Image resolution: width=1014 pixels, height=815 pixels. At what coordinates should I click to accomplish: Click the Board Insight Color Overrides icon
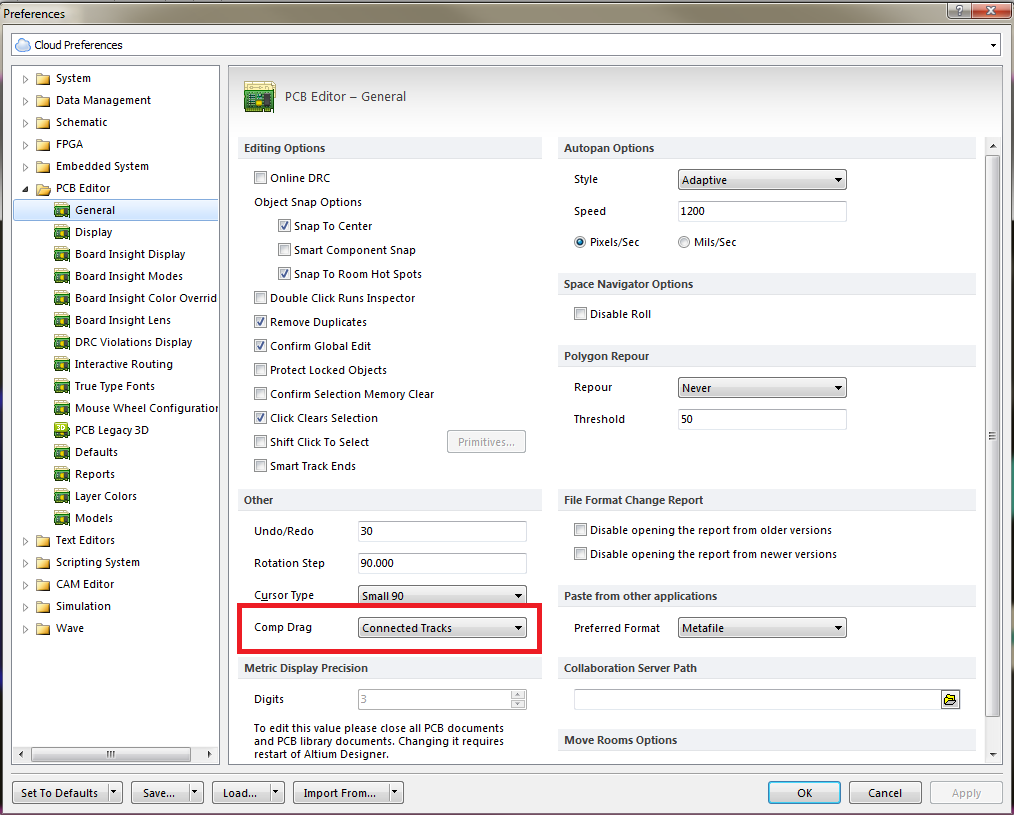62,298
